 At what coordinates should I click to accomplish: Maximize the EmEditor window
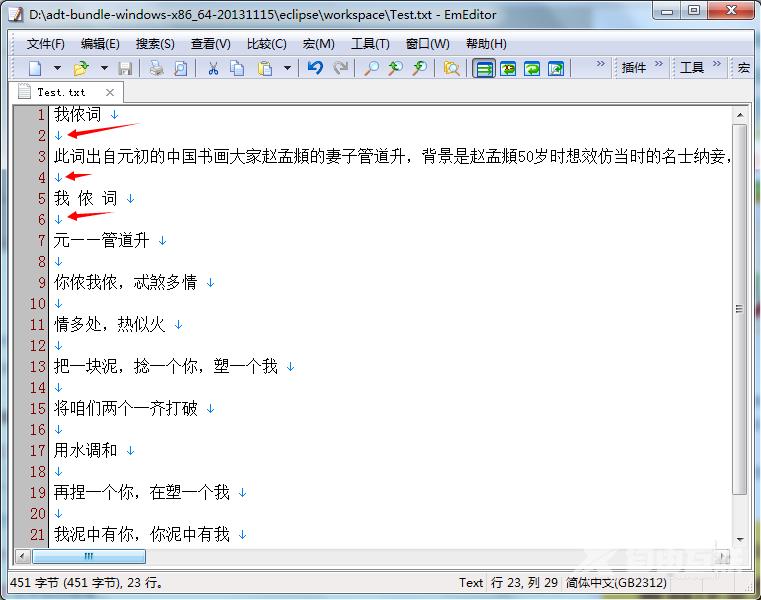694,11
